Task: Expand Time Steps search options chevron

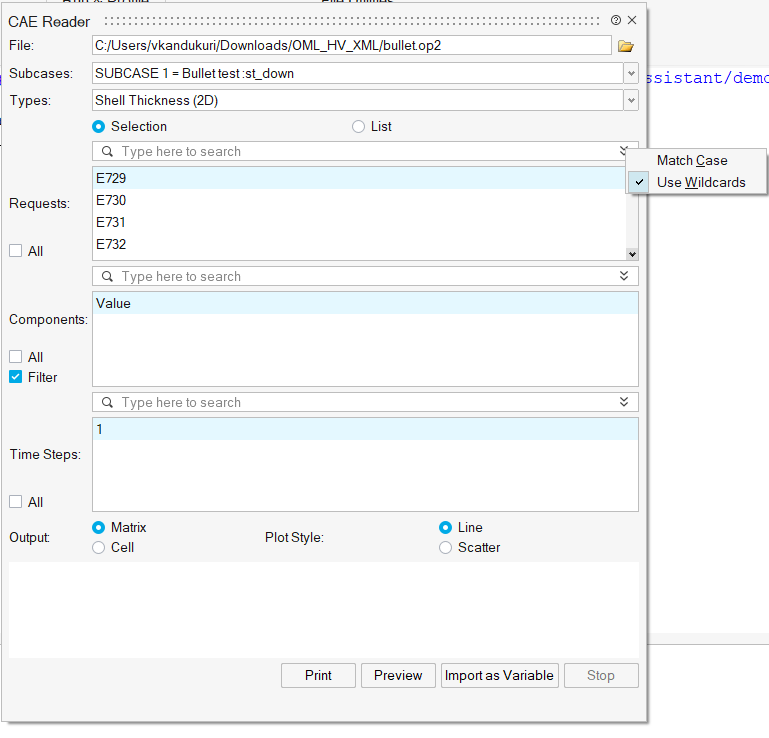Action: pos(624,403)
